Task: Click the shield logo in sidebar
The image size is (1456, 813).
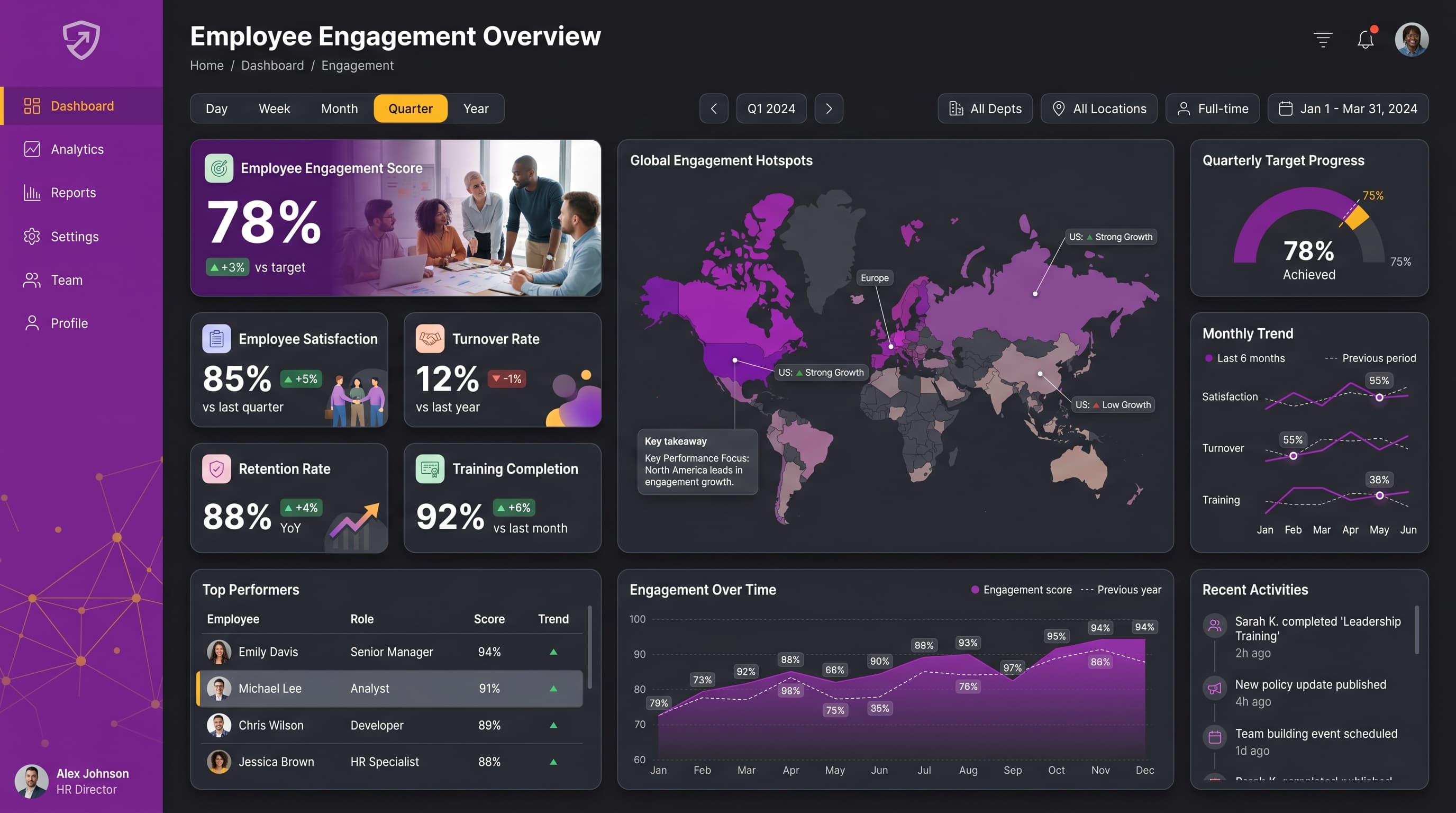Action: (x=81, y=40)
